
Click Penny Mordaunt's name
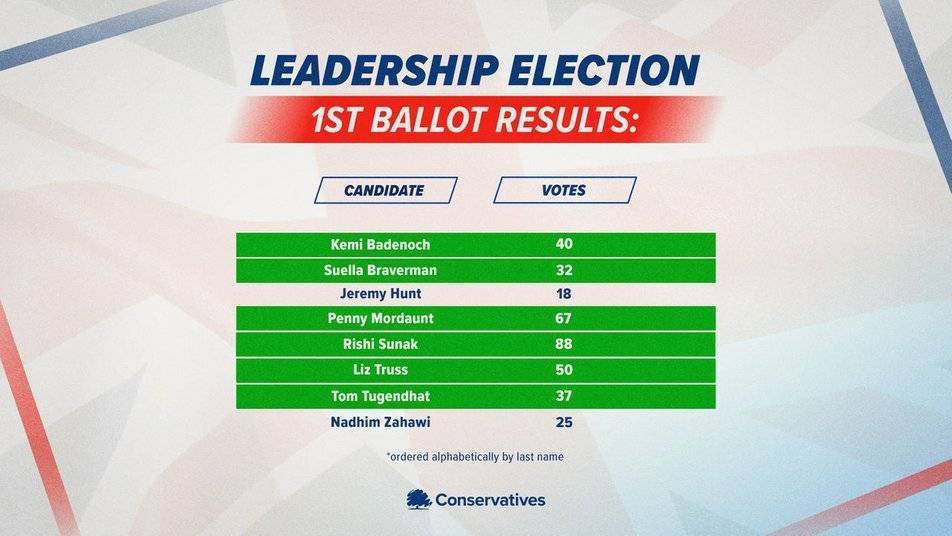(x=381, y=319)
